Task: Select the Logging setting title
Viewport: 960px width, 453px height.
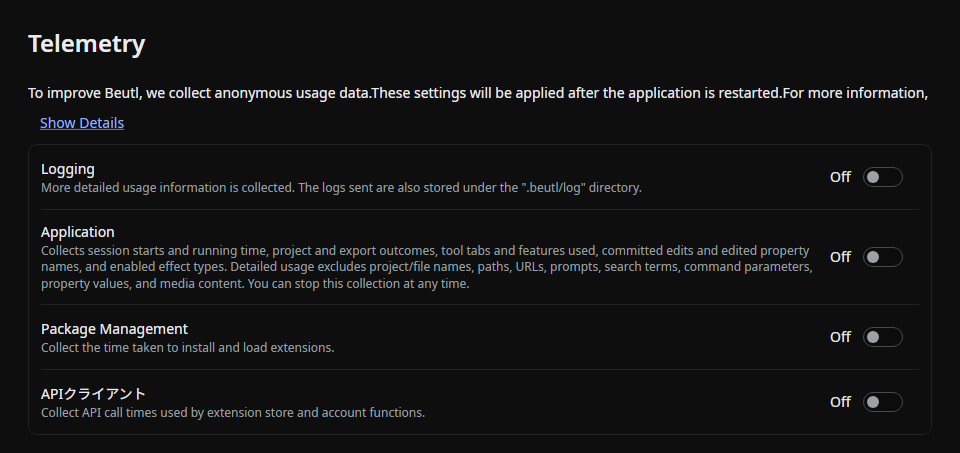Action: pos(68,169)
